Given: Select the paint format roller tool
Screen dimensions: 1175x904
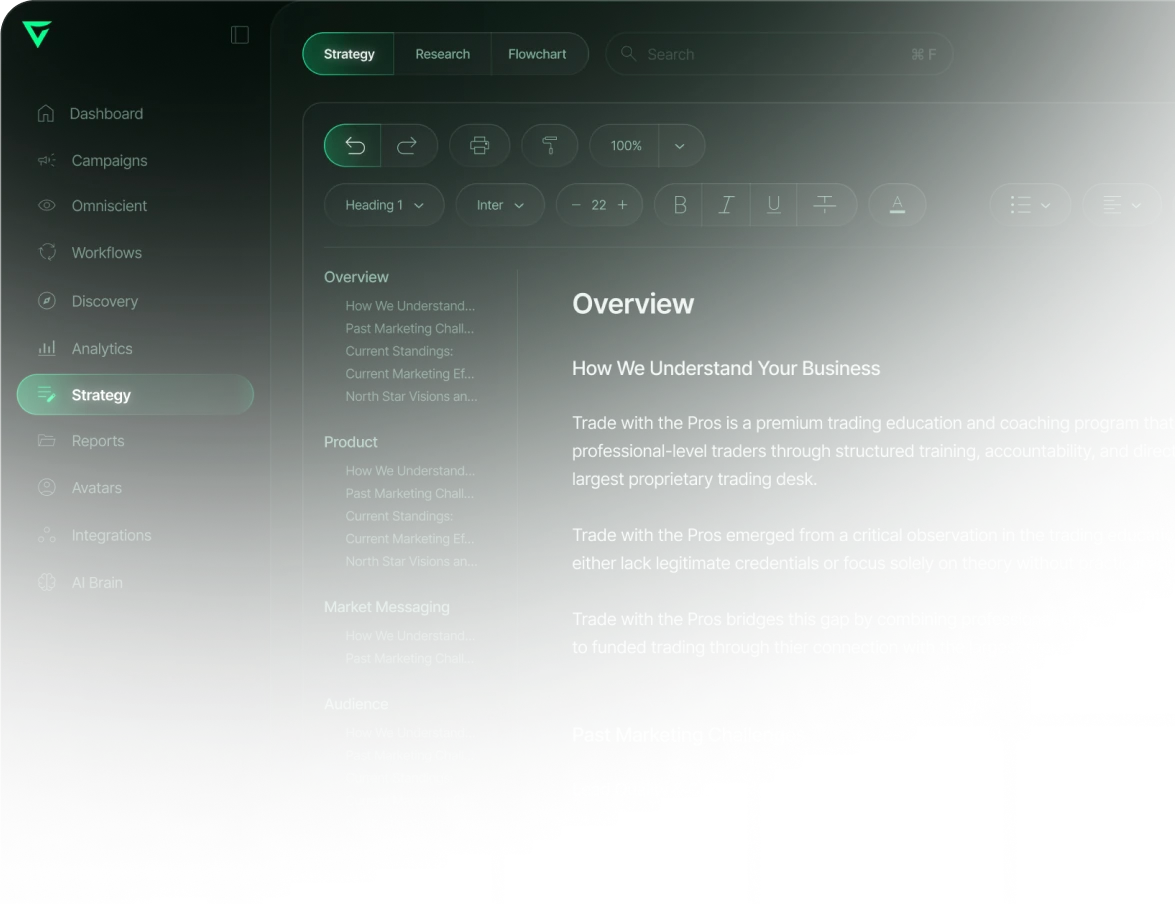Looking at the screenshot, I should [x=549, y=145].
